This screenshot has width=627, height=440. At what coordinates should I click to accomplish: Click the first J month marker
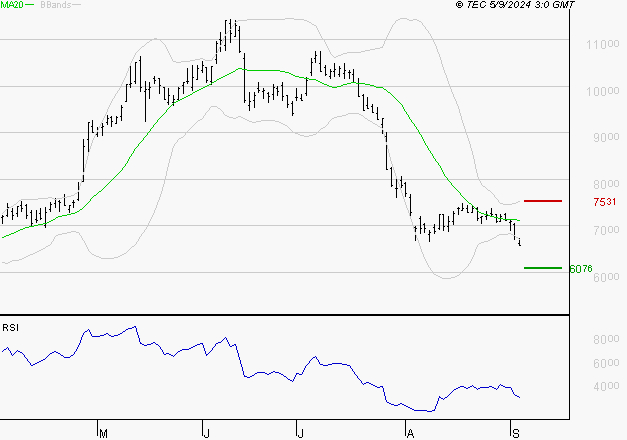206,434
